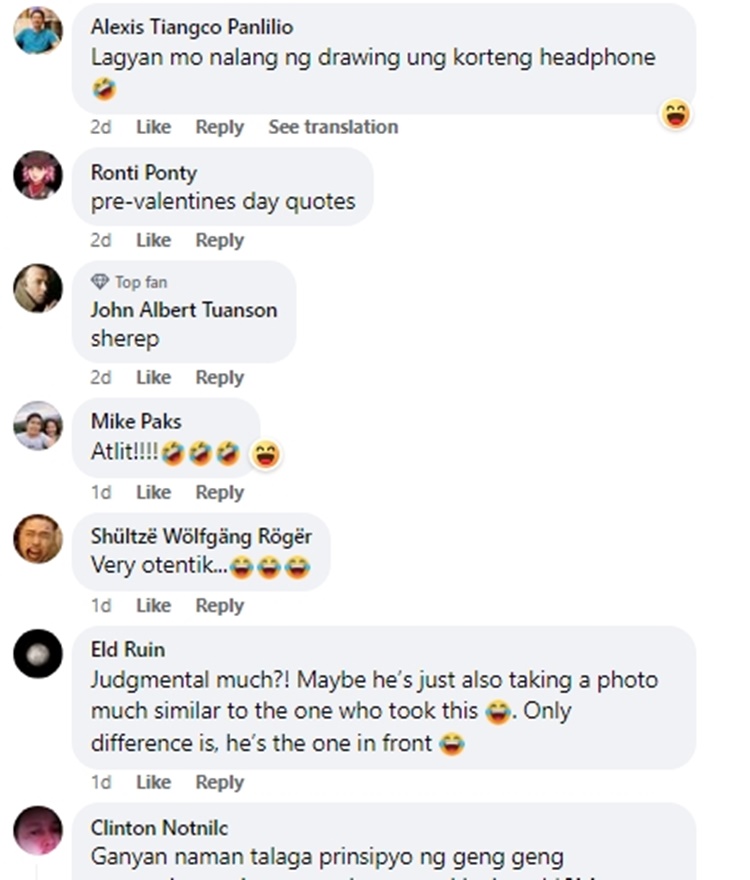
Task: Click Clinton Notnilc's profile picture
Action: click(38, 831)
